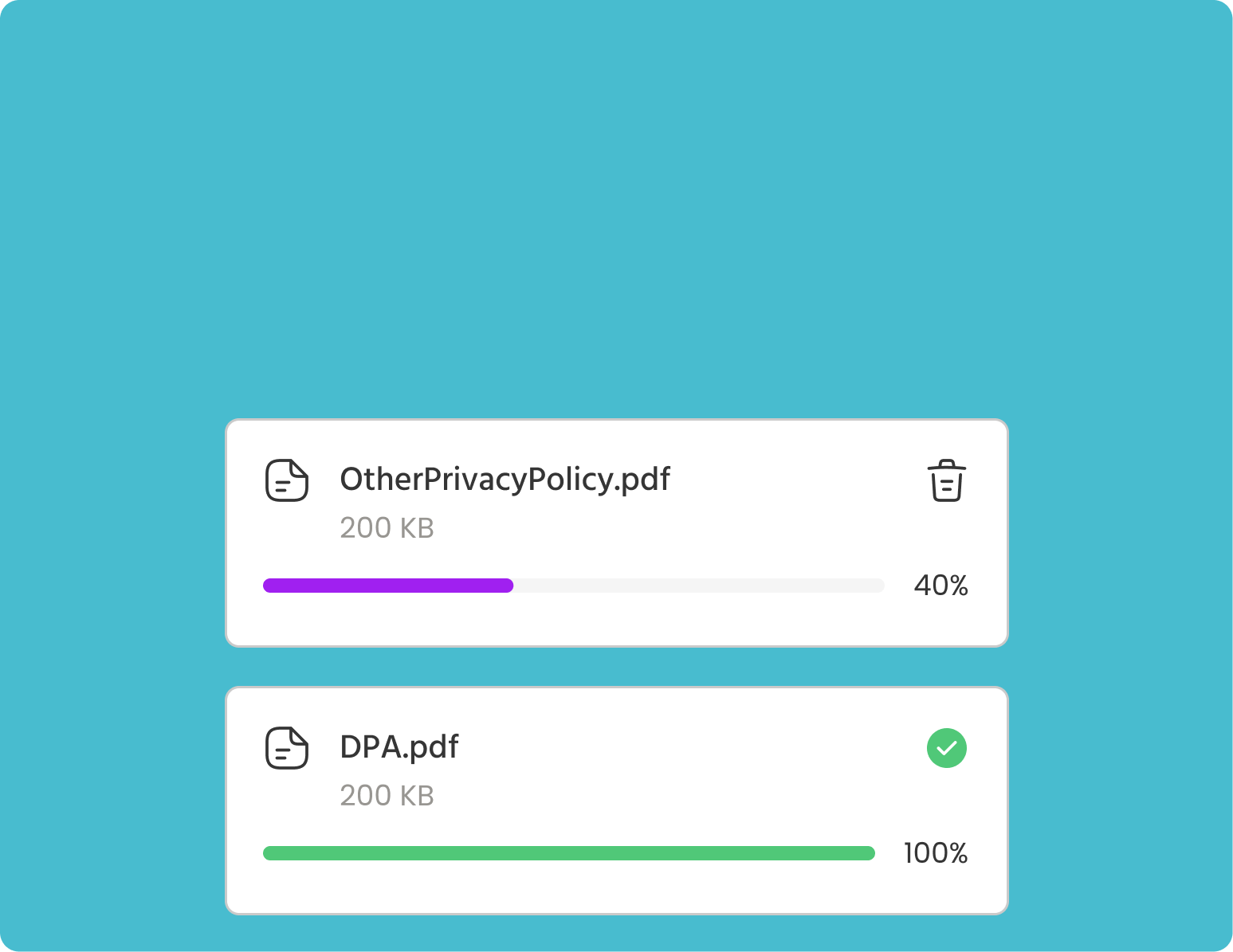Click the gap between the two file cards
Viewport: 1233px width, 952px height.
[x=617, y=667]
